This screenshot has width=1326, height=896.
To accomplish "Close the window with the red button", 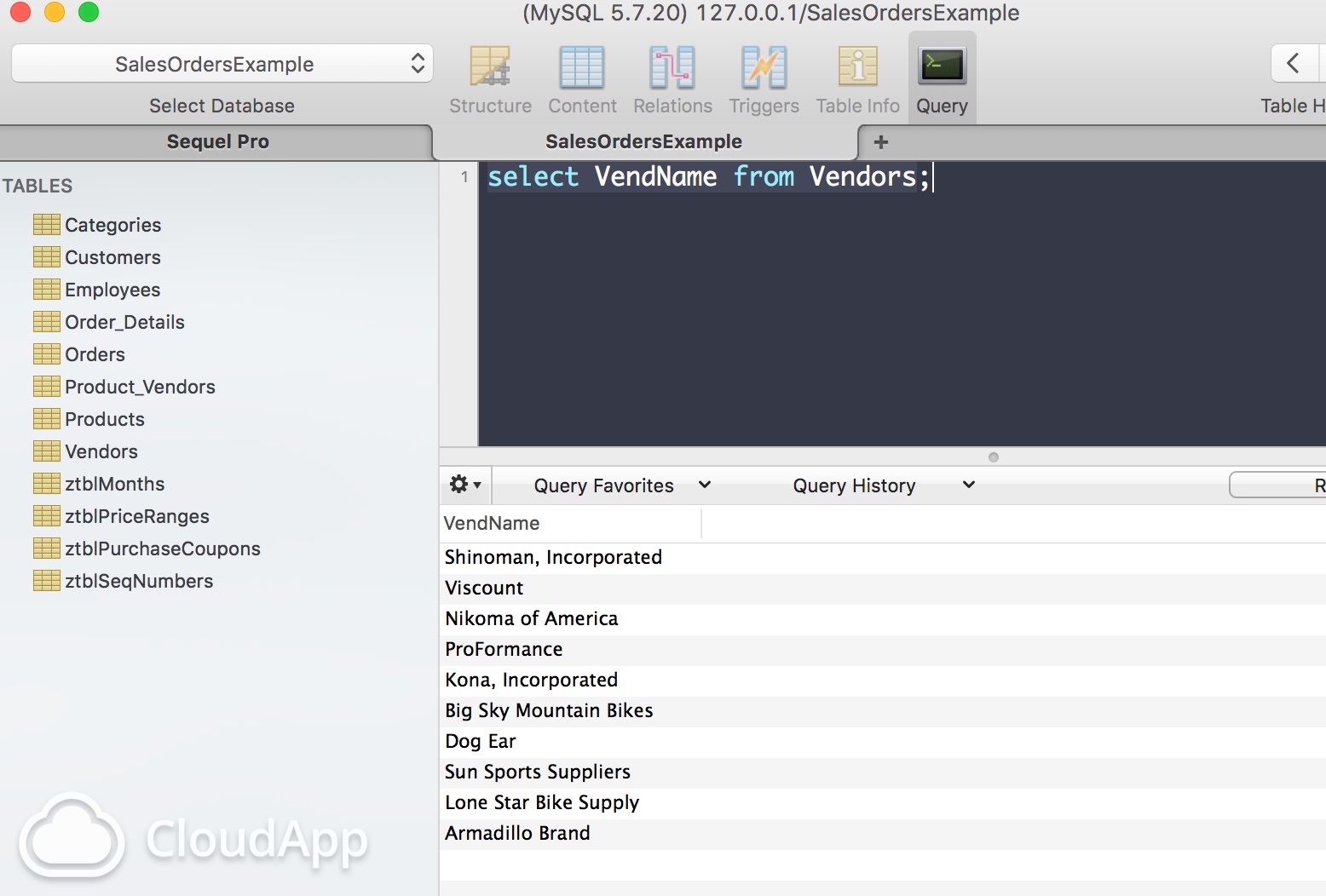I will (20, 12).
